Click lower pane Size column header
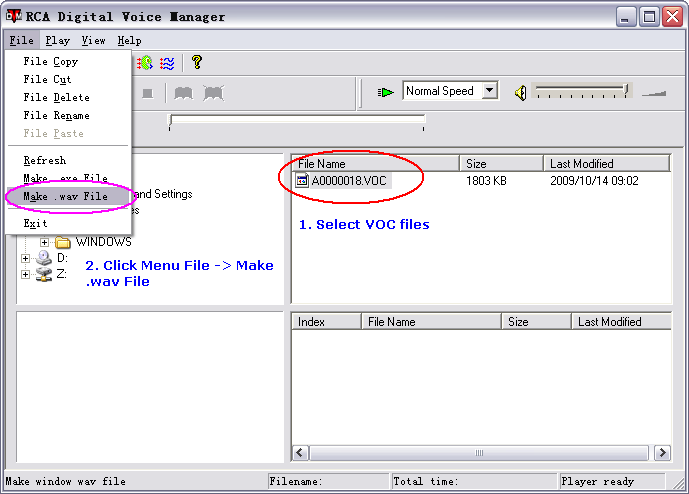This screenshot has width=689, height=494. (x=537, y=322)
